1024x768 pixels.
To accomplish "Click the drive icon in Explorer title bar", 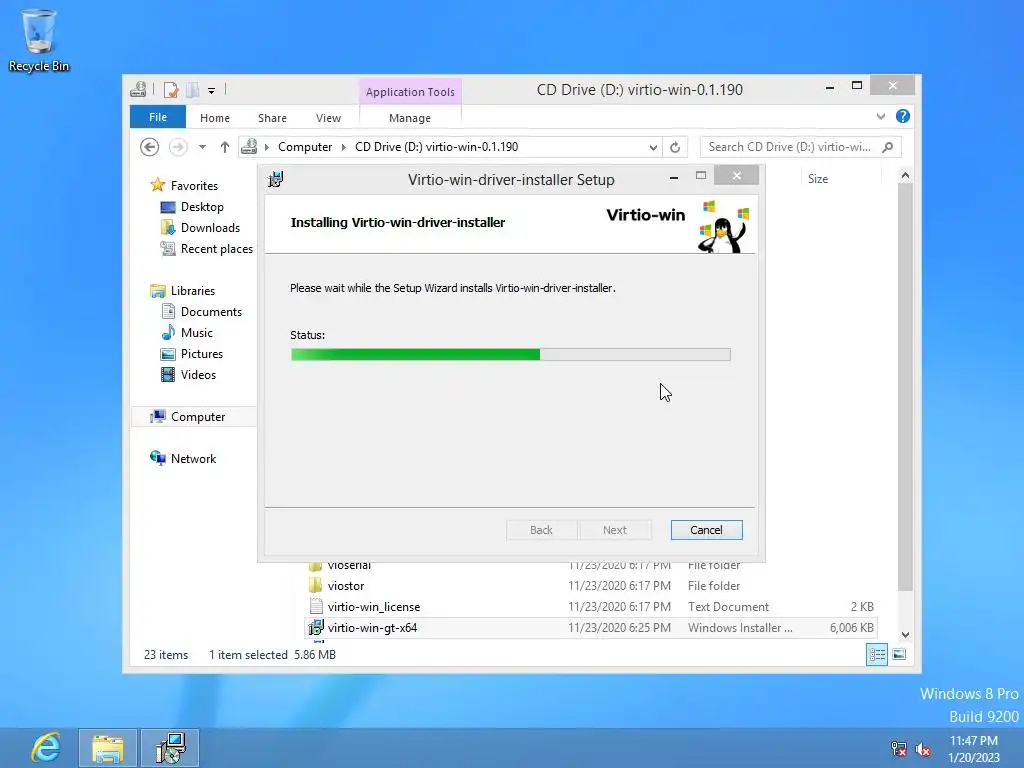I will coord(138,89).
